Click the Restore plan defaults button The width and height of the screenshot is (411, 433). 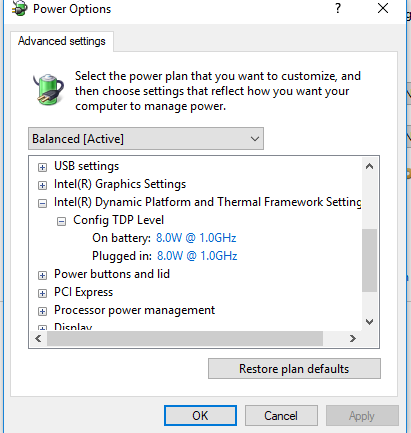pyautogui.click(x=294, y=369)
